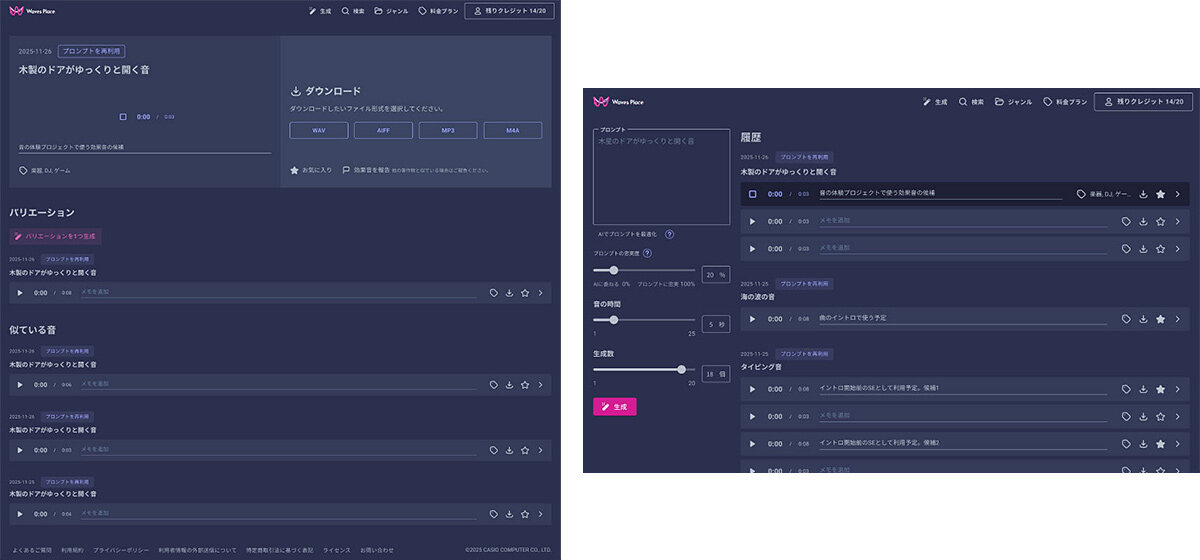Unfavorite the 海の波の音 sound via its star
1200x560 pixels.
tap(1160, 319)
